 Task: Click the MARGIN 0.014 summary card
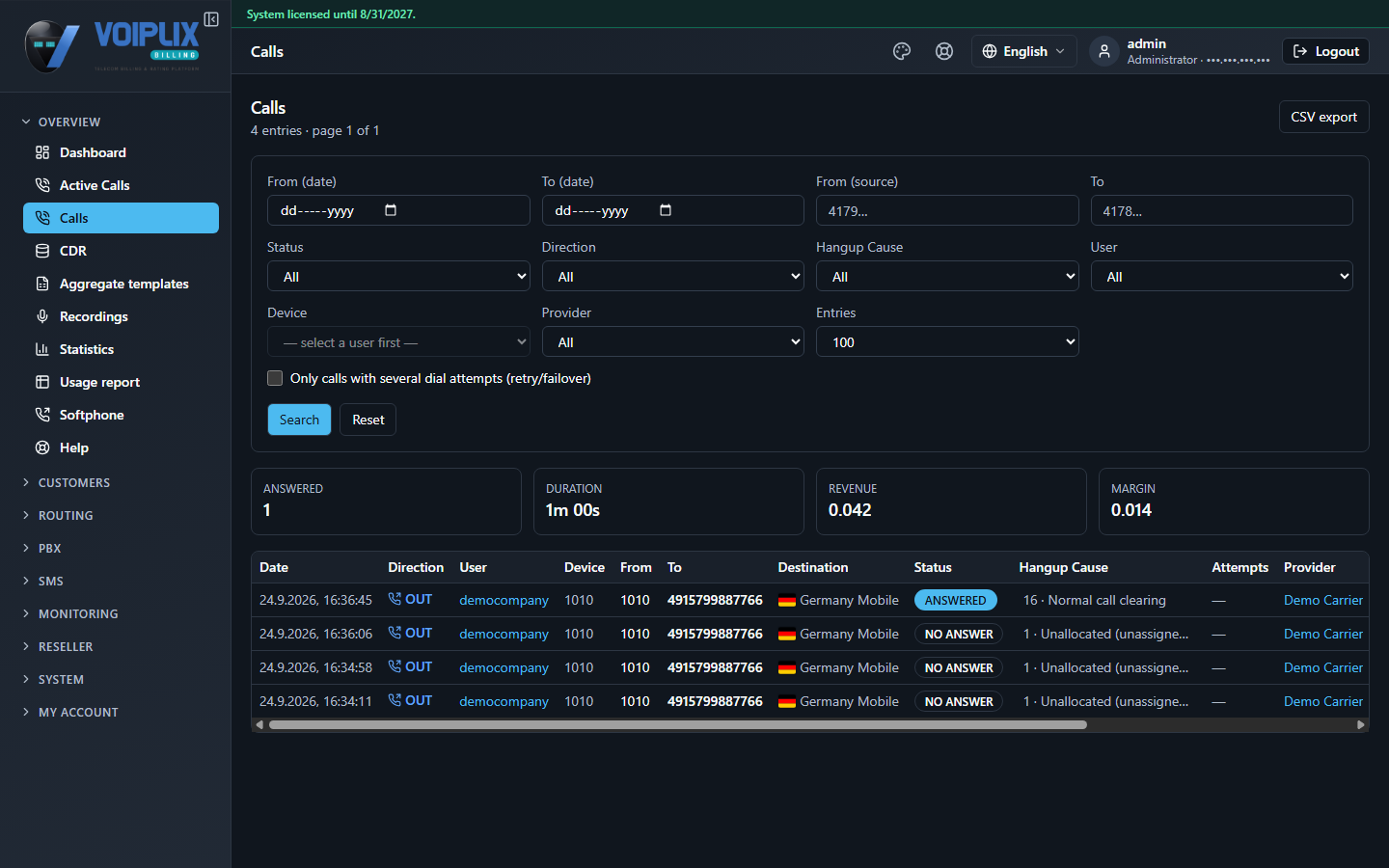tap(1234, 502)
